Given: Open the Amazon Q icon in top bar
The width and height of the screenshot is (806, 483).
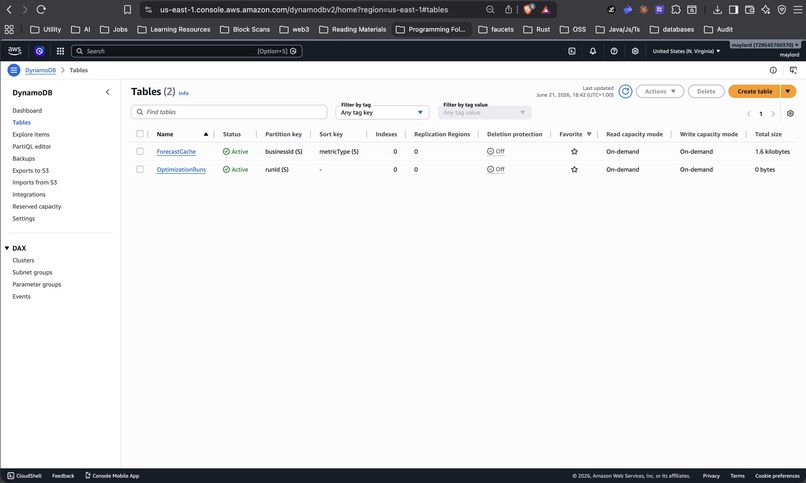Looking at the screenshot, I should coord(39,51).
